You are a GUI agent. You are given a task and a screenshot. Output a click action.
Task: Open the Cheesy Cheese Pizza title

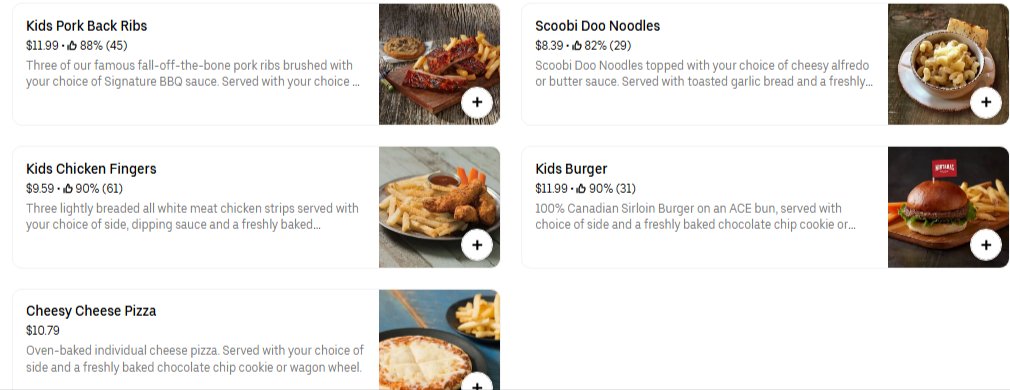coord(91,311)
